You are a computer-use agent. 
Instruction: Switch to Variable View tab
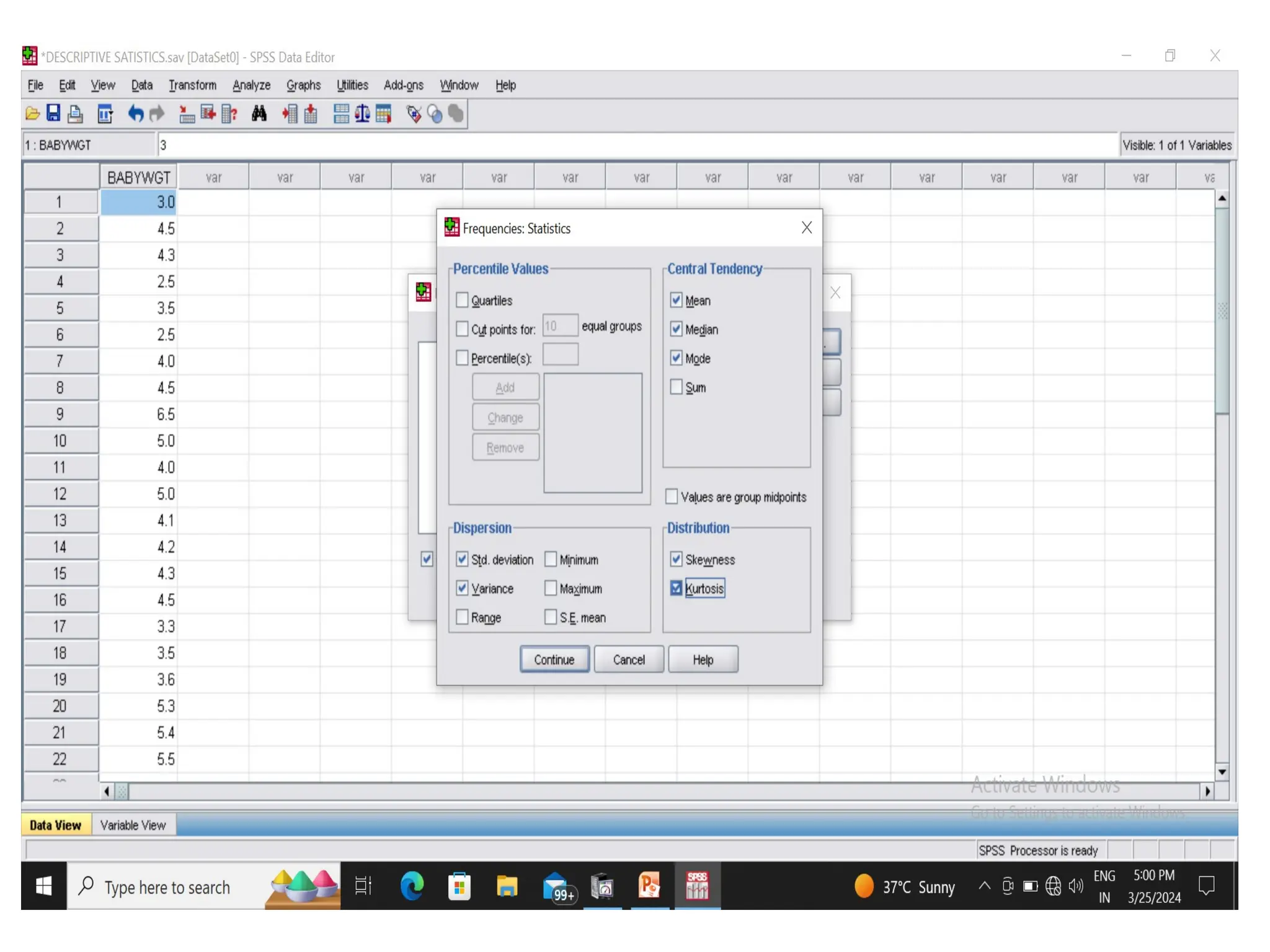[x=133, y=825]
